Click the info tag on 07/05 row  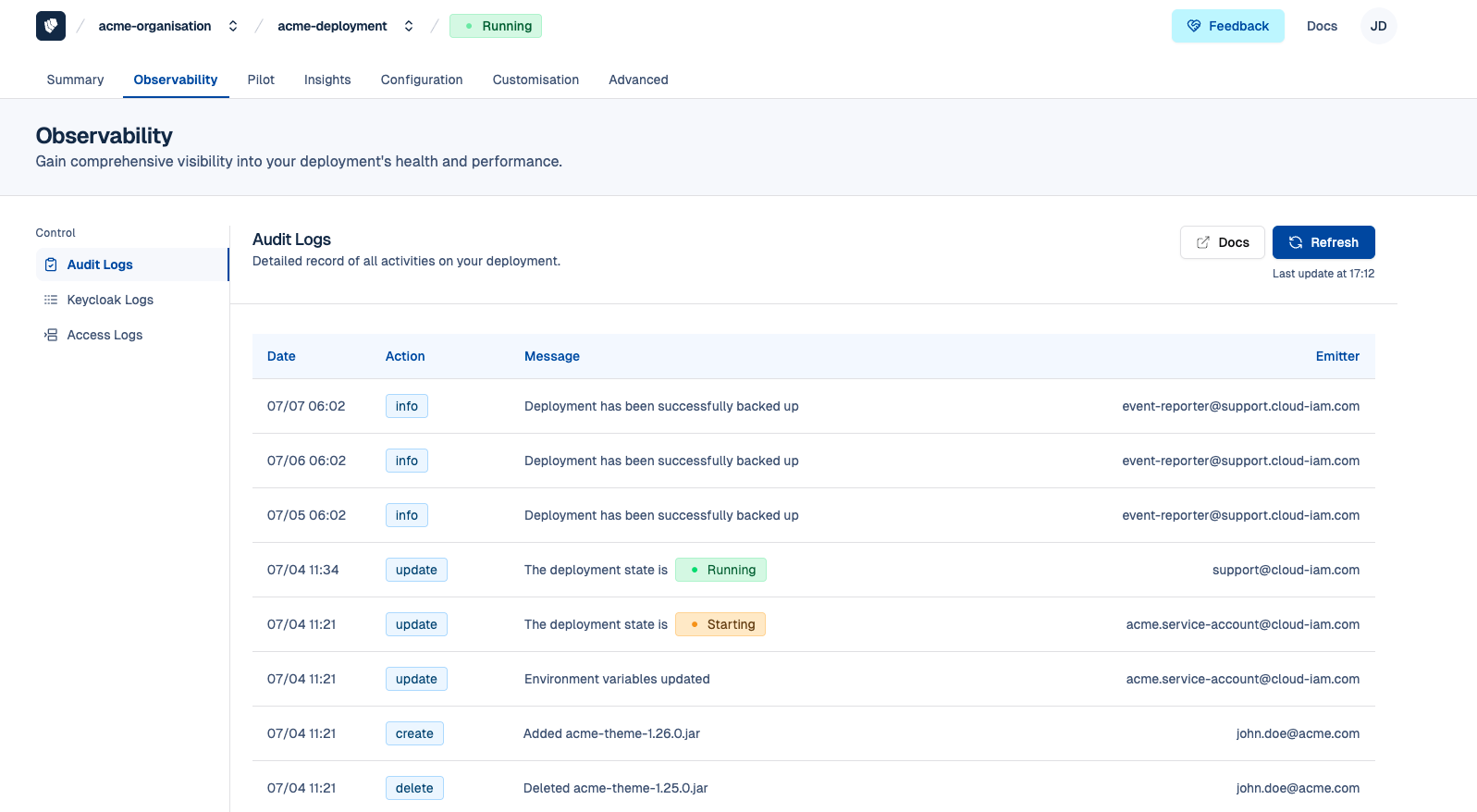pos(407,515)
